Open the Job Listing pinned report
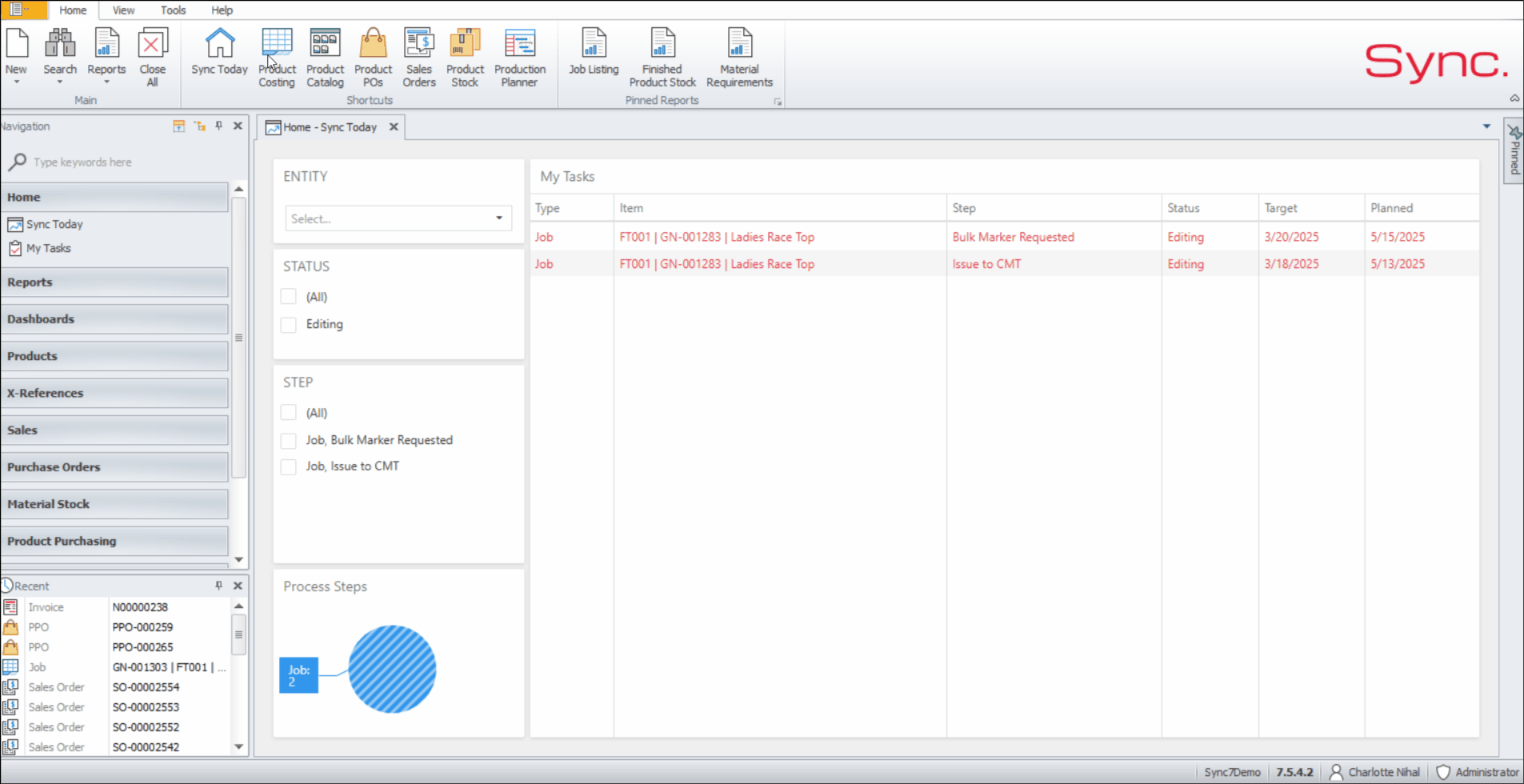This screenshot has width=1524, height=784. pyautogui.click(x=594, y=52)
